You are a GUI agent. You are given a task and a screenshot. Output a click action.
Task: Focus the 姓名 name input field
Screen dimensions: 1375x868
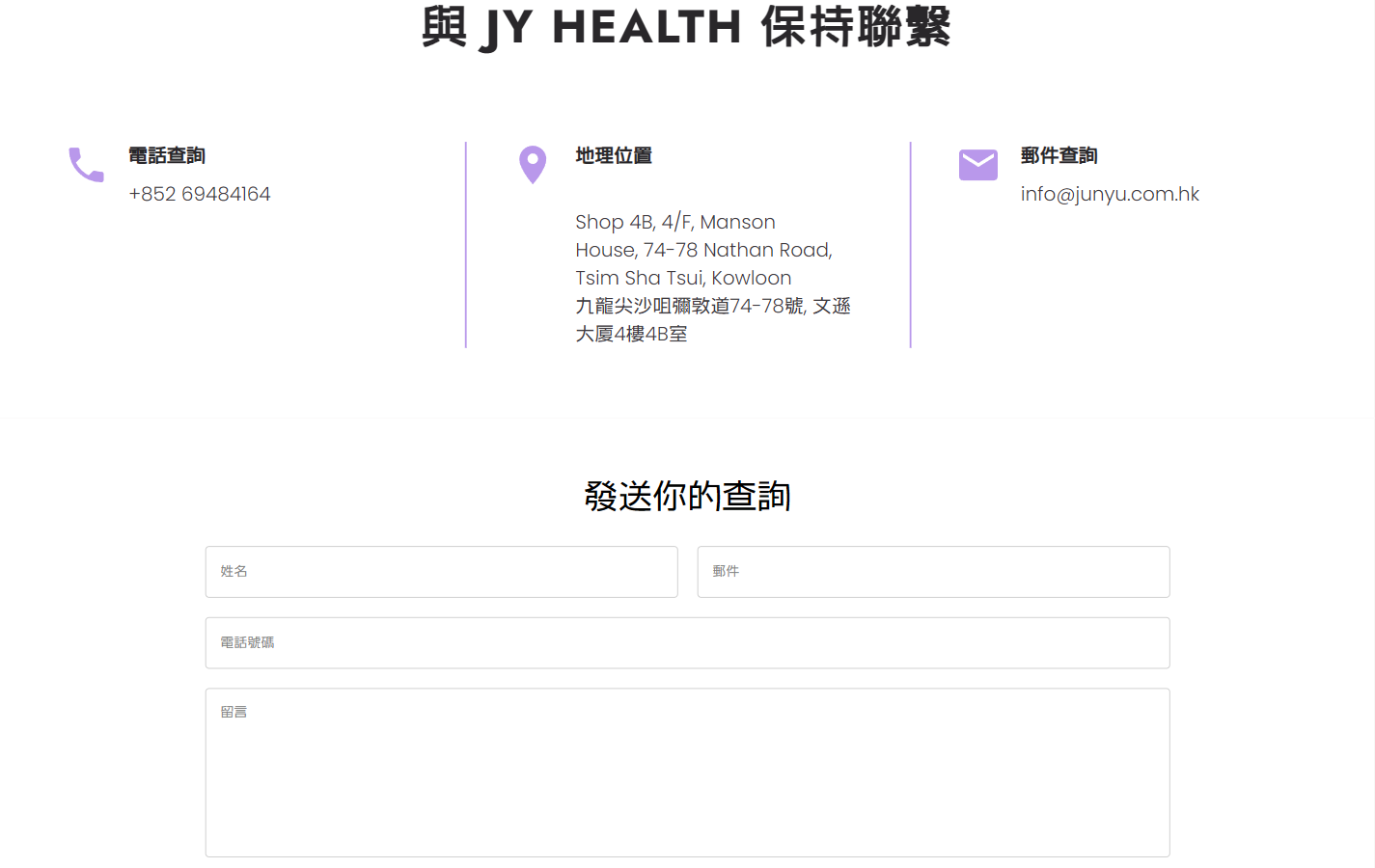click(x=442, y=572)
